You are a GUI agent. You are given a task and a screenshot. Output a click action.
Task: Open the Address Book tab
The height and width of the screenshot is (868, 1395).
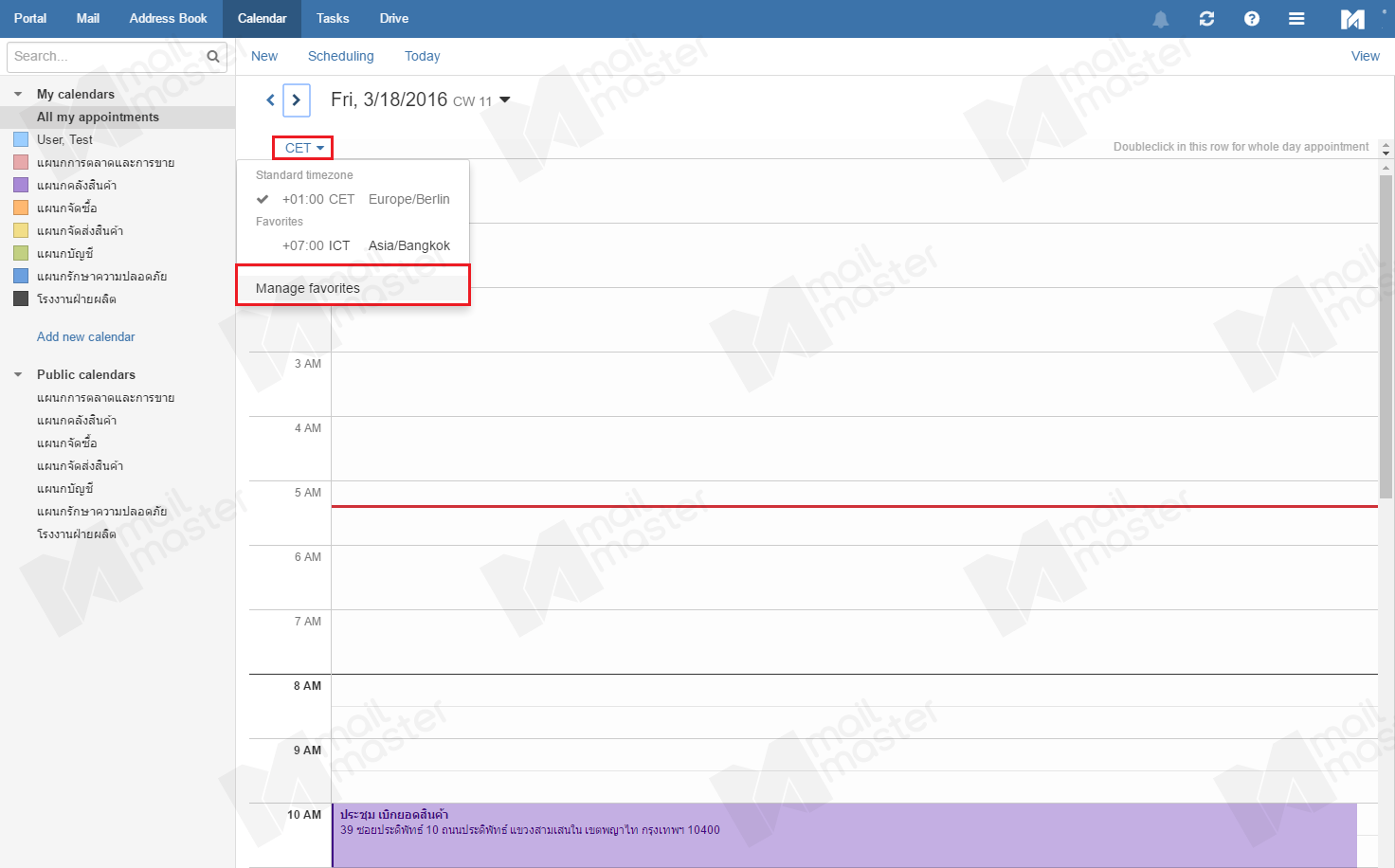[168, 18]
